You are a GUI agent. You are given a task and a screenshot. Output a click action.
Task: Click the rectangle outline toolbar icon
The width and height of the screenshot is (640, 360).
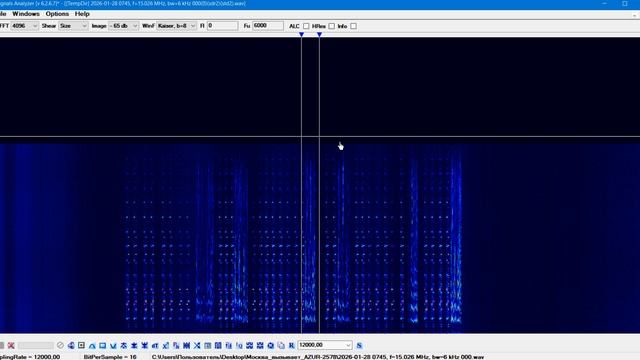pyautogui.click(x=102, y=345)
